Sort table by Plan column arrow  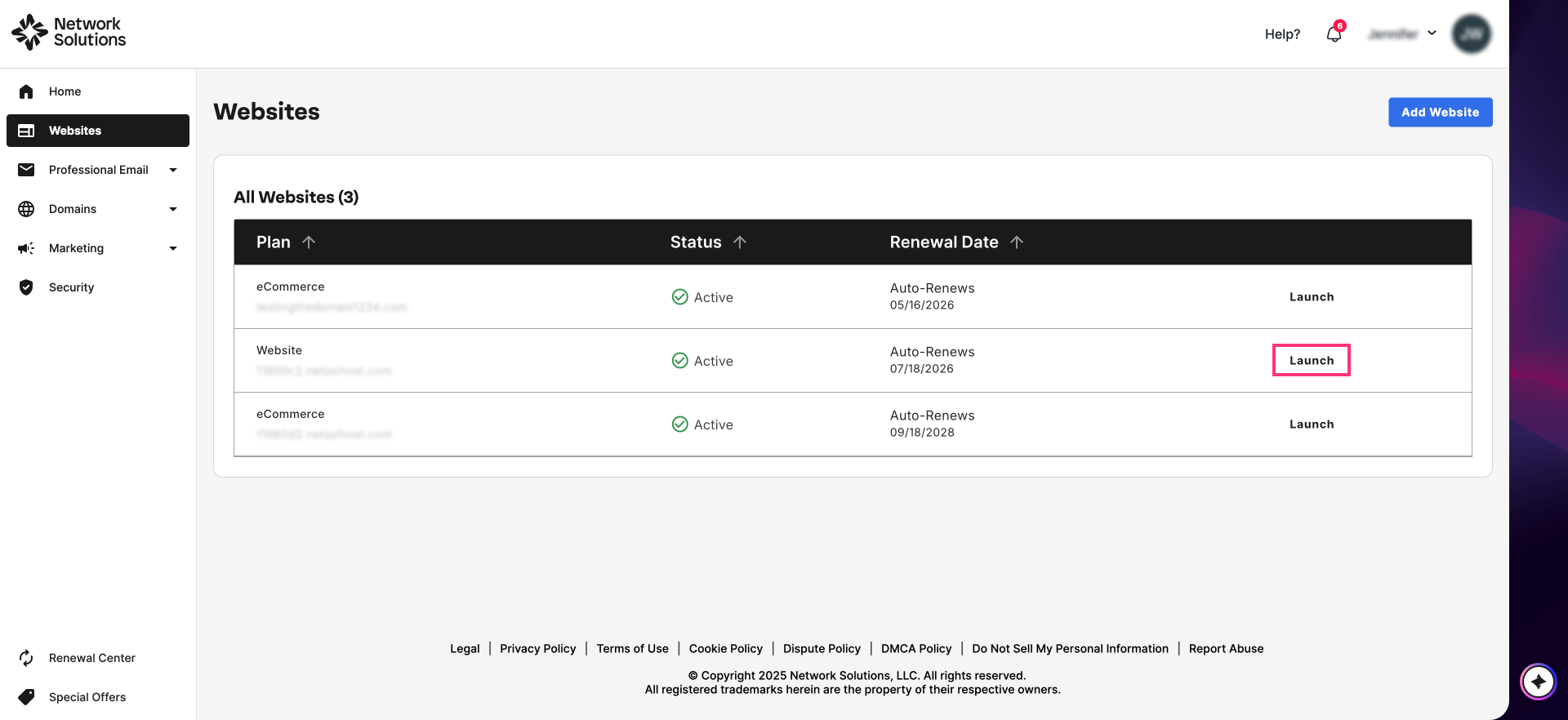[309, 242]
